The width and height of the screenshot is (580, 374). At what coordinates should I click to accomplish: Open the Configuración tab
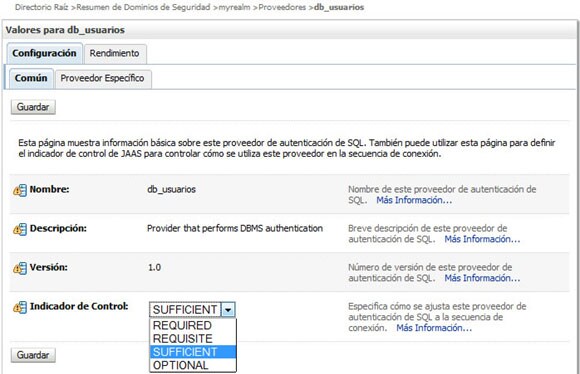(44, 53)
